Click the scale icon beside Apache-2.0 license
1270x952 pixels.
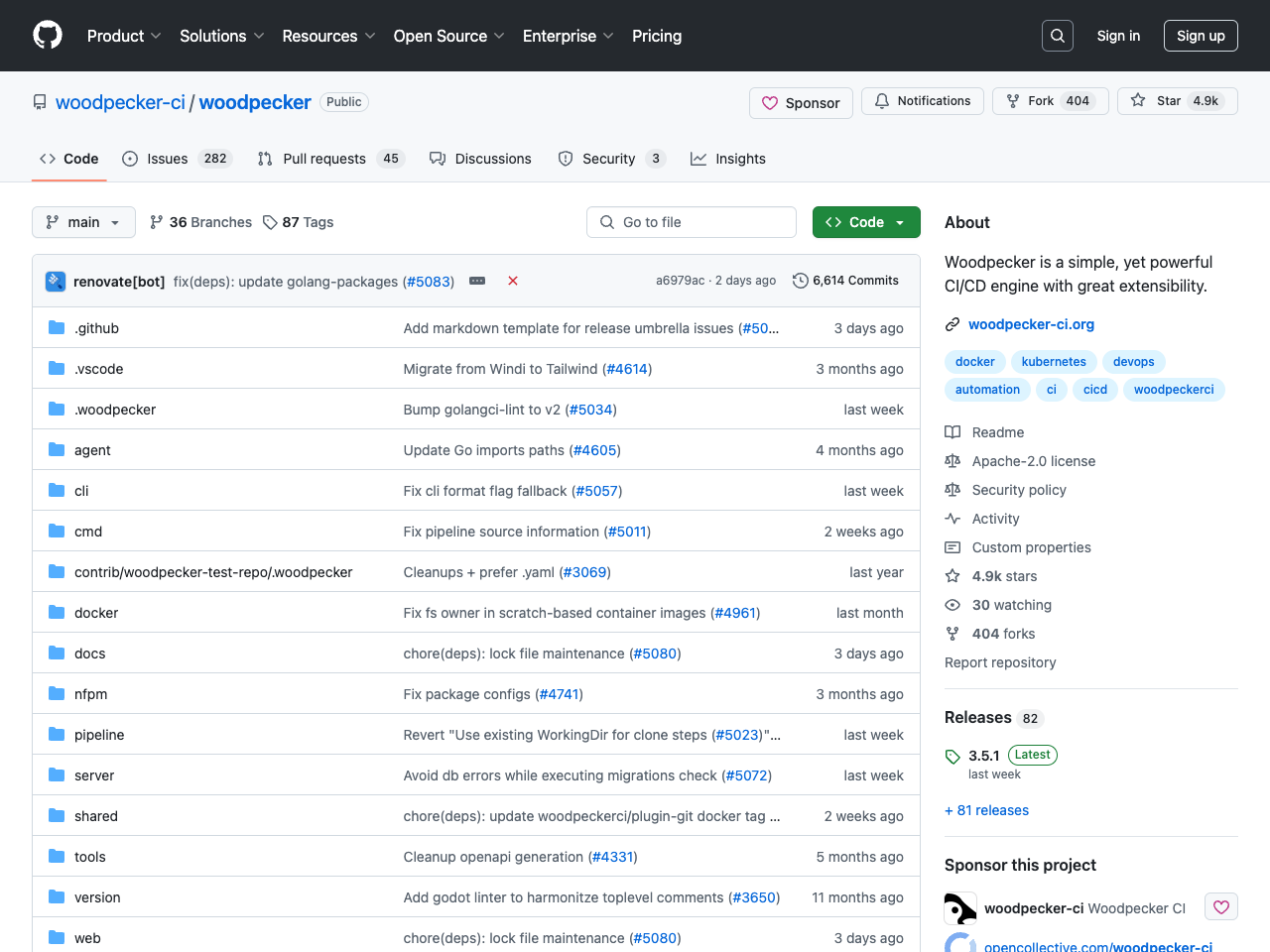(x=952, y=461)
